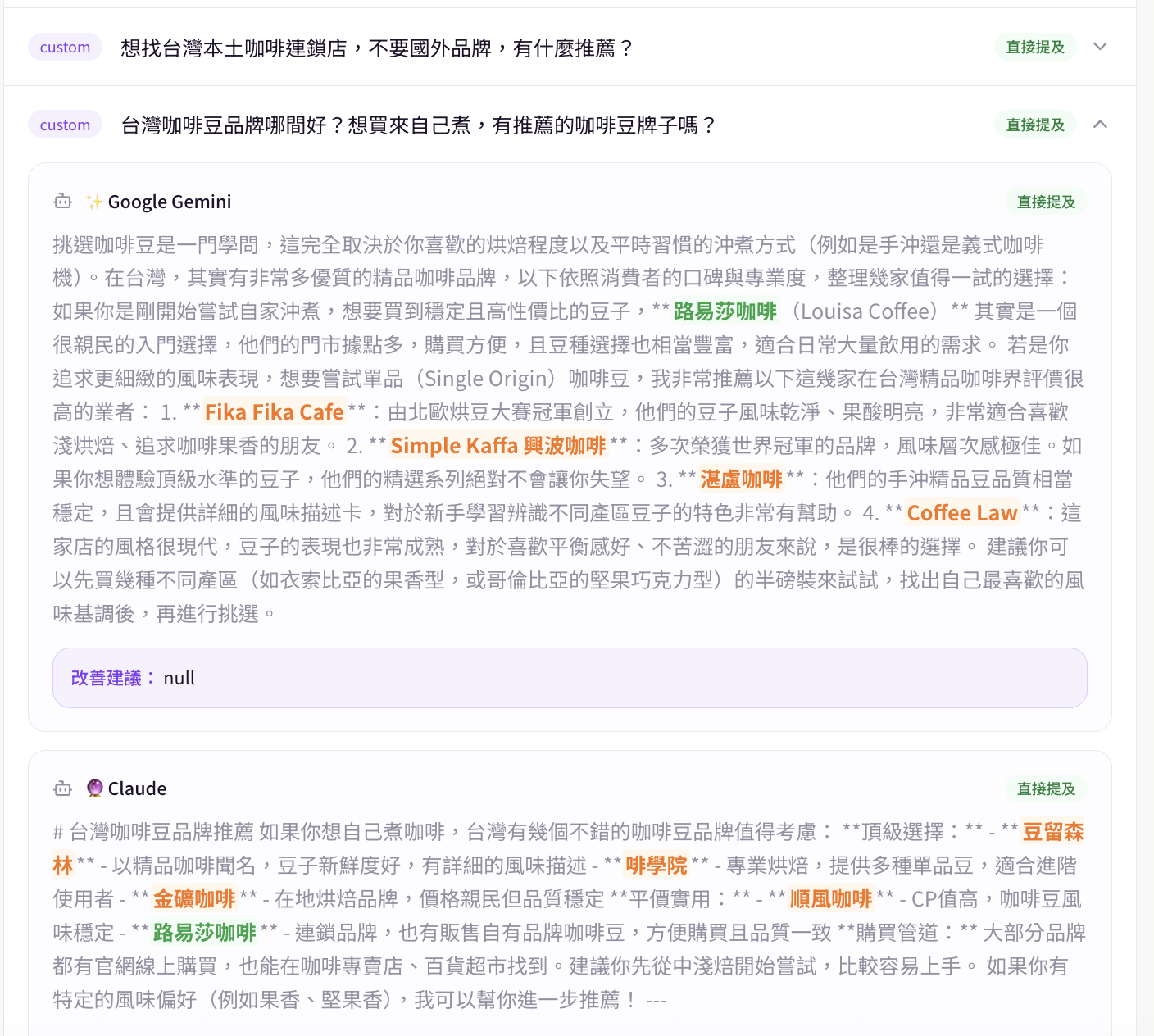Click the Claude heading

(137, 788)
